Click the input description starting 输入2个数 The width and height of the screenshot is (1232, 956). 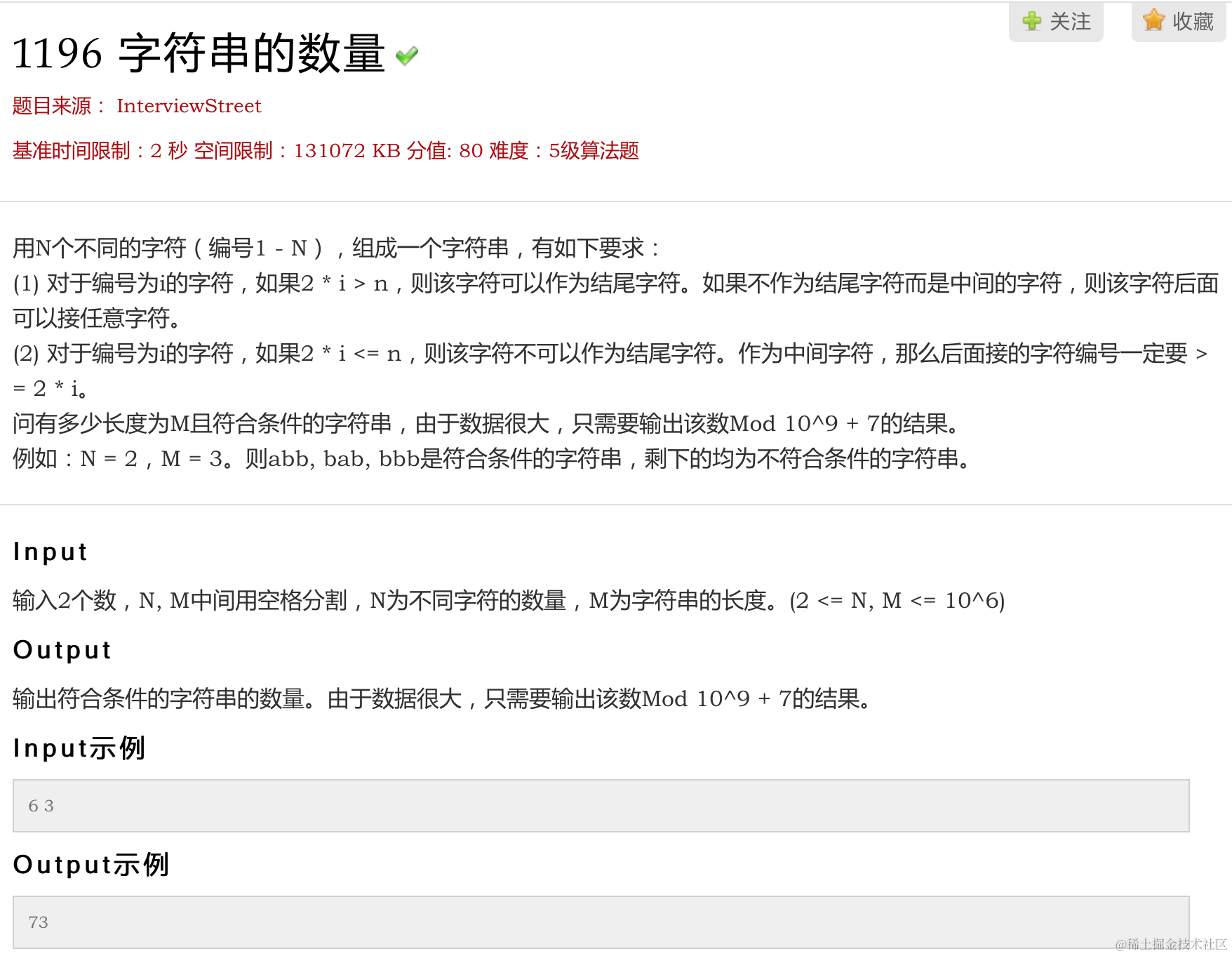509,601
